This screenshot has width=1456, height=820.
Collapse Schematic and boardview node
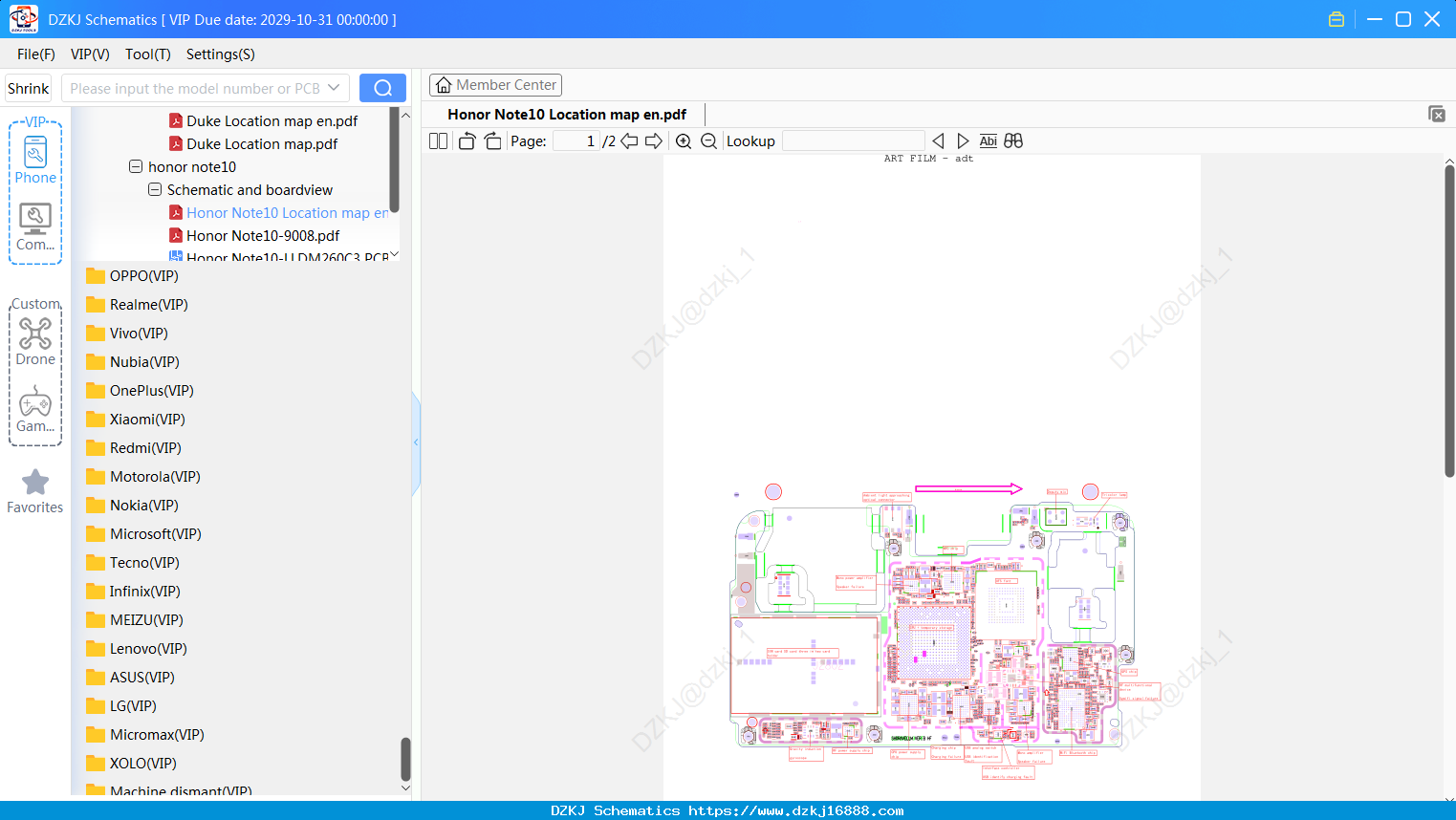click(x=155, y=189)
